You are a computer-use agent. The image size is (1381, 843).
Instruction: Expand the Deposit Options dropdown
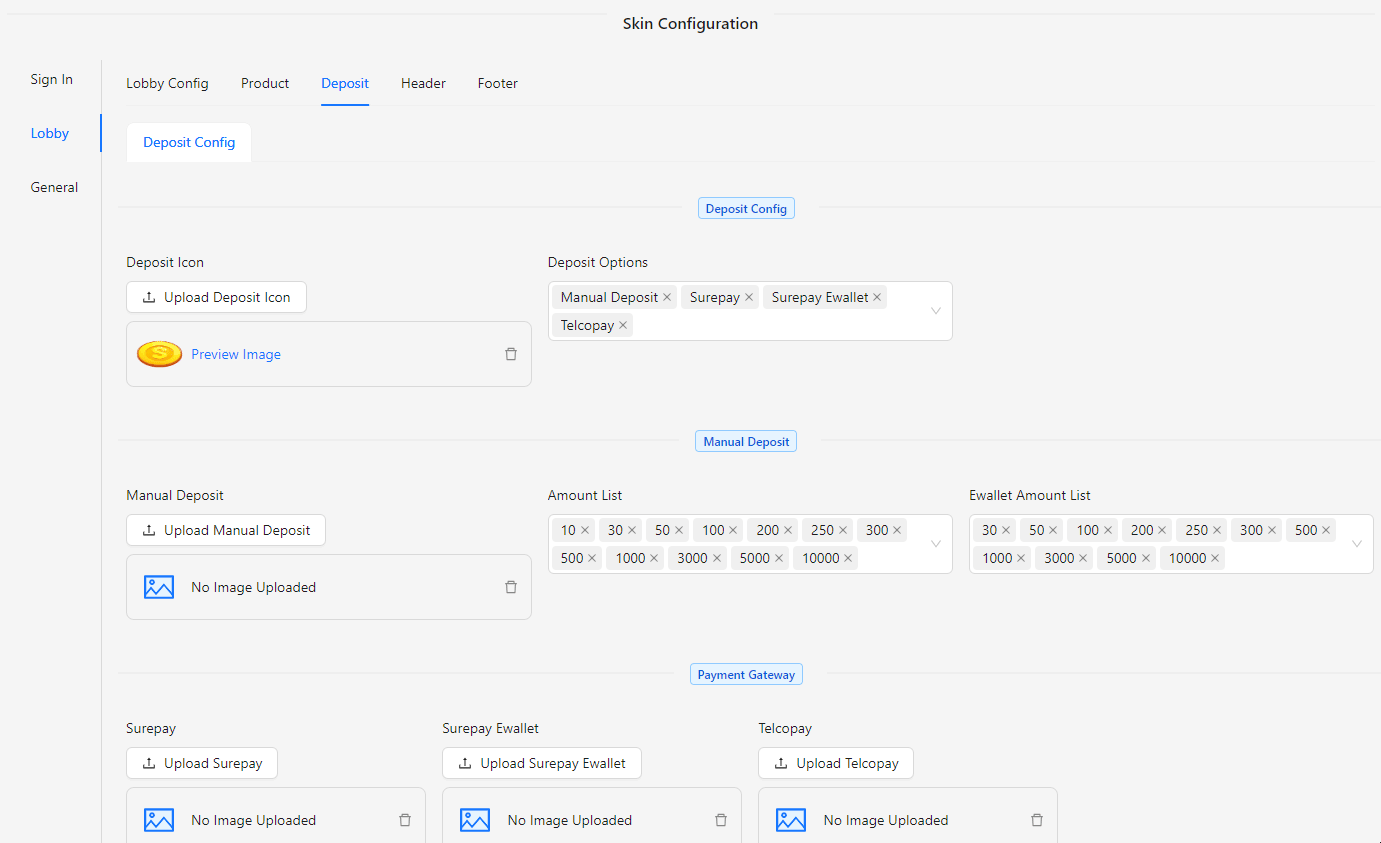(936, 311)
